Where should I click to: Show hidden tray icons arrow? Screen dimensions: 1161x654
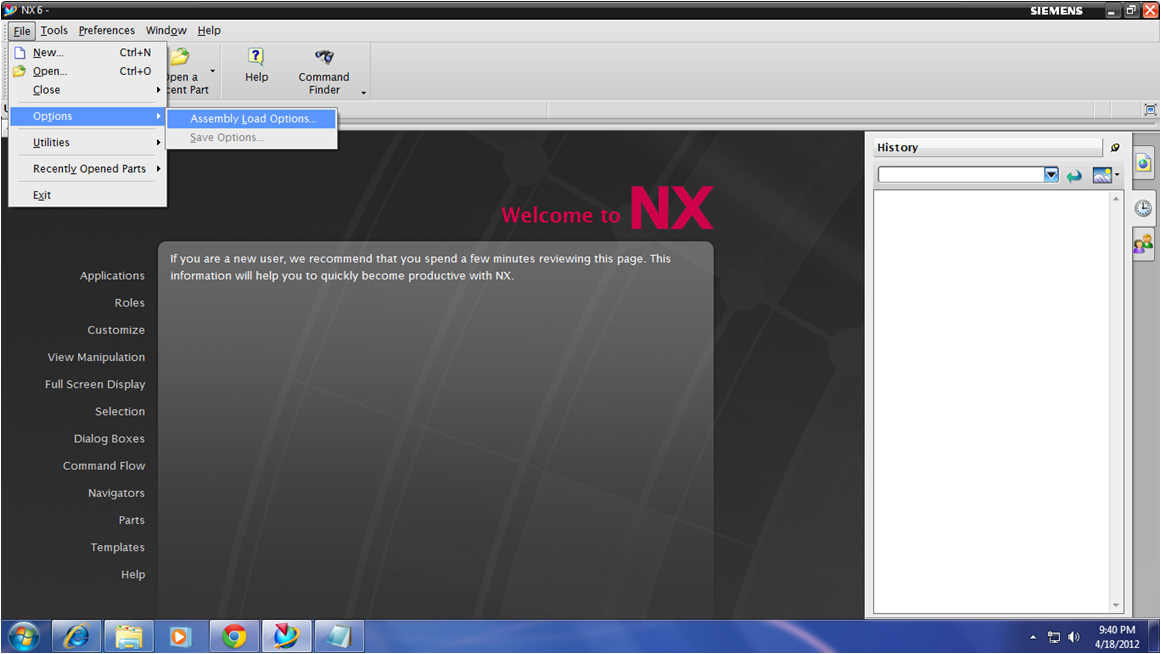(x=1033, y=637)
